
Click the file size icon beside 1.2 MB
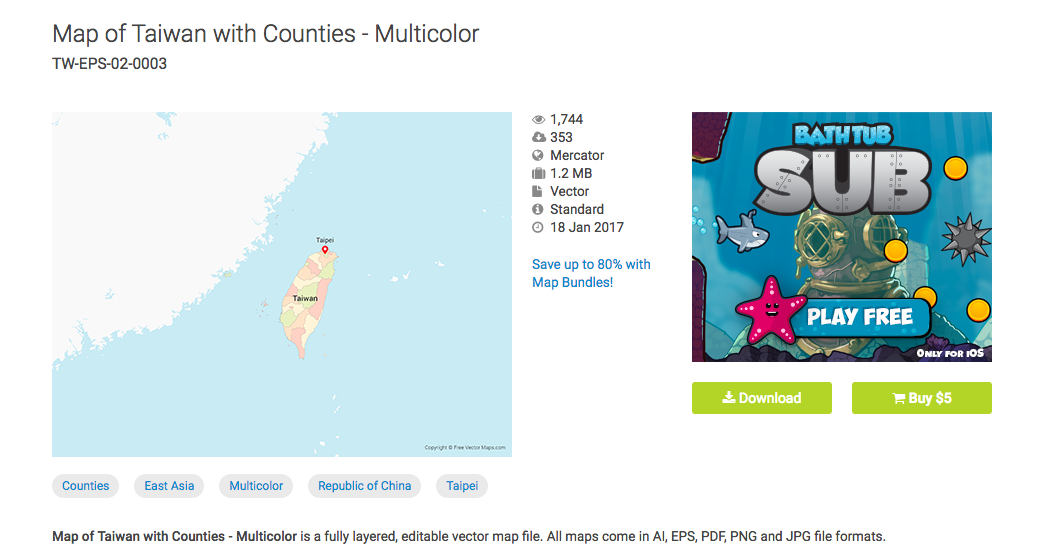[x=538, y=173]
